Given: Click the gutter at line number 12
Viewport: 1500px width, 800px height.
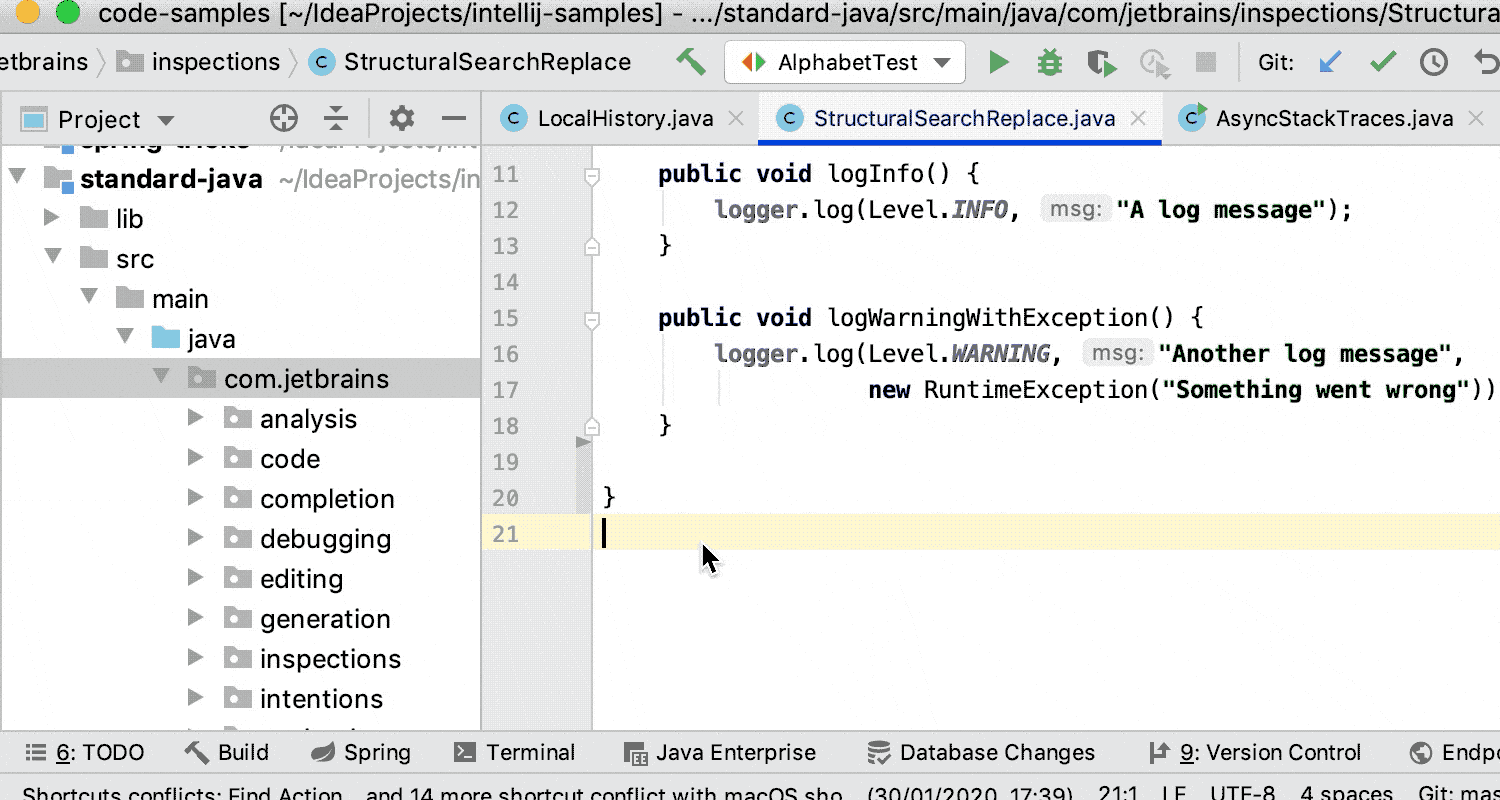Looking at the screenshot, I should pos(506,210).
